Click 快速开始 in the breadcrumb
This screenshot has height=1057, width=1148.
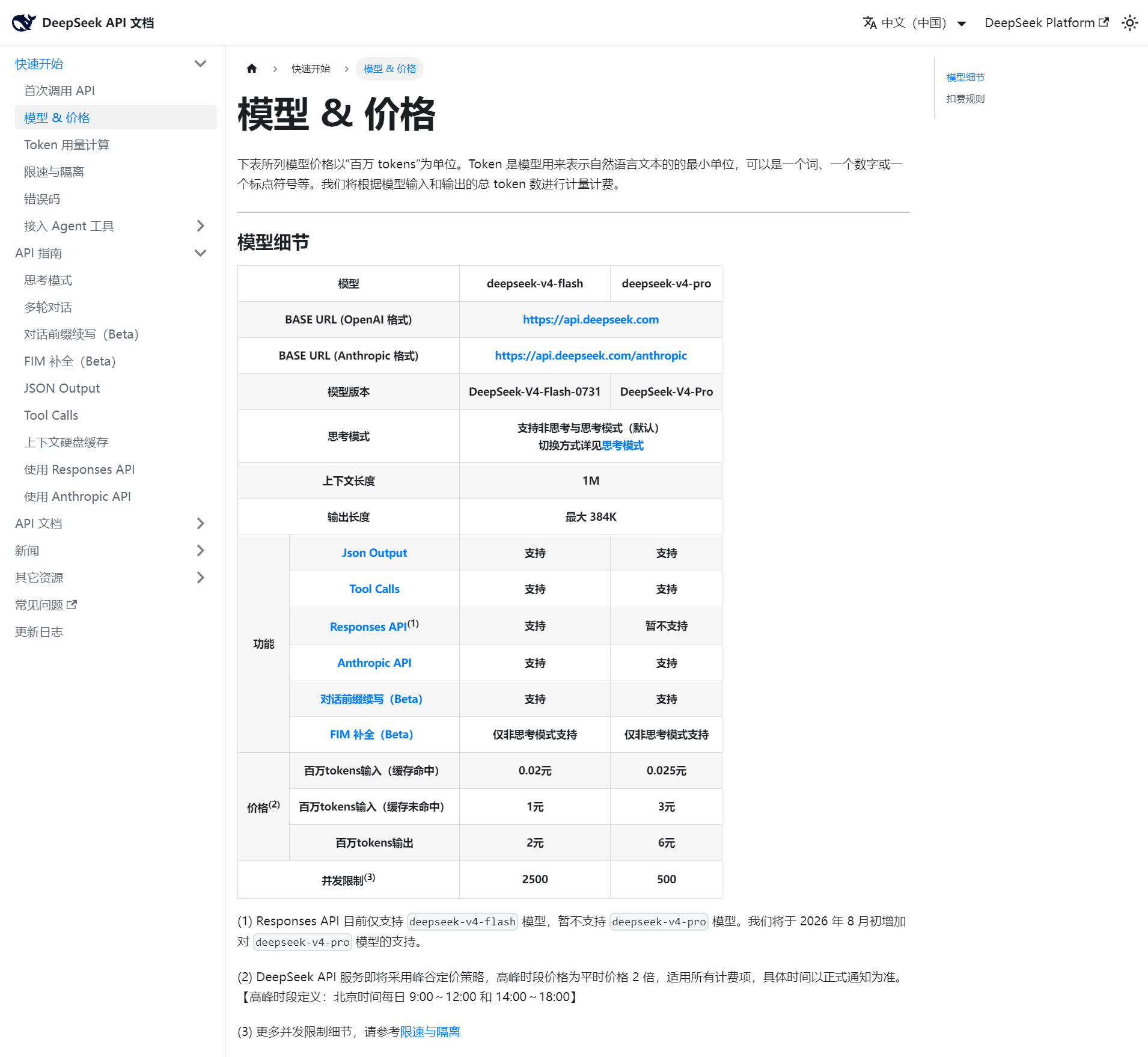(x=311, y=69)
